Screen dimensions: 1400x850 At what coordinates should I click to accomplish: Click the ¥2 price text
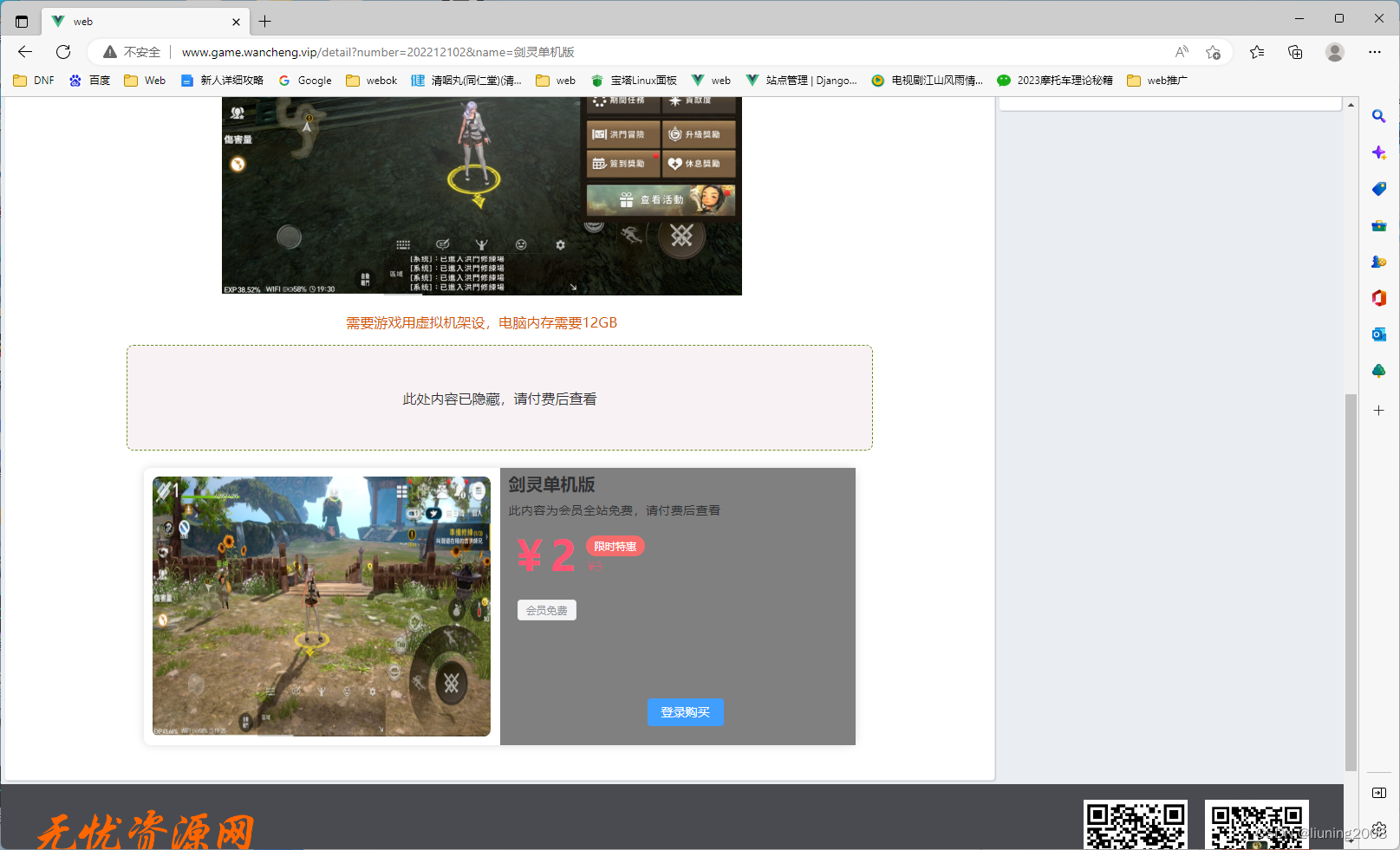pos(546,555)
